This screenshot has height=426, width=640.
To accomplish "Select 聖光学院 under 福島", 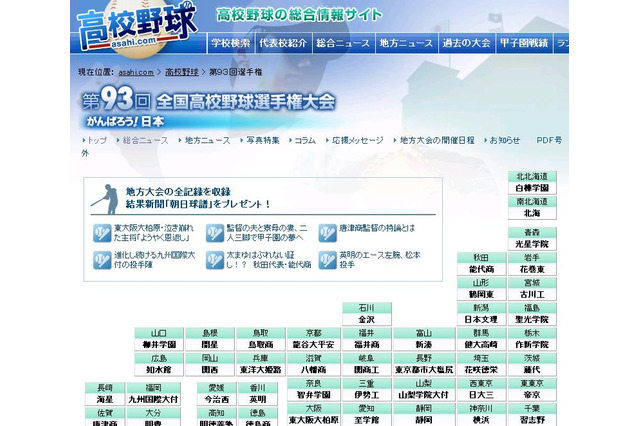I will [532, 320].
